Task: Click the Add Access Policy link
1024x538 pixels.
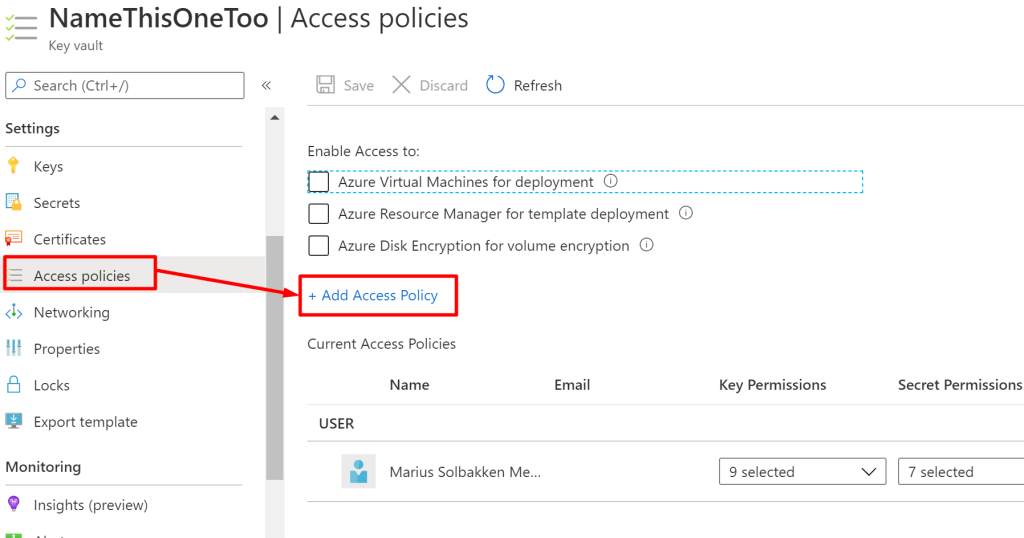Action: pyautogui.click(x=373, y=296)
